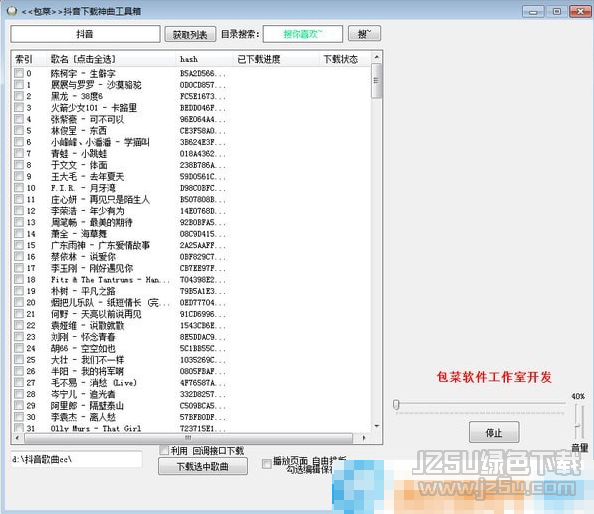
Task: Toggle the 播放页面 checkbox
Action: coord(267,463)
